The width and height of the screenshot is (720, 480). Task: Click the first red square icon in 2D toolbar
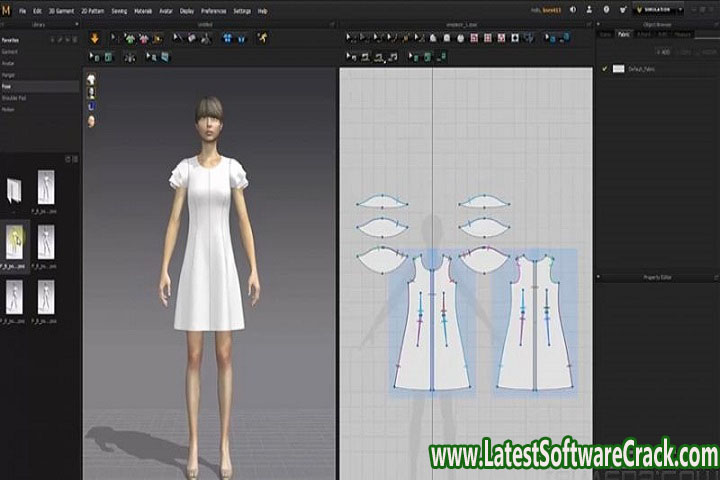pyautogui.click(x=474, y=39)
